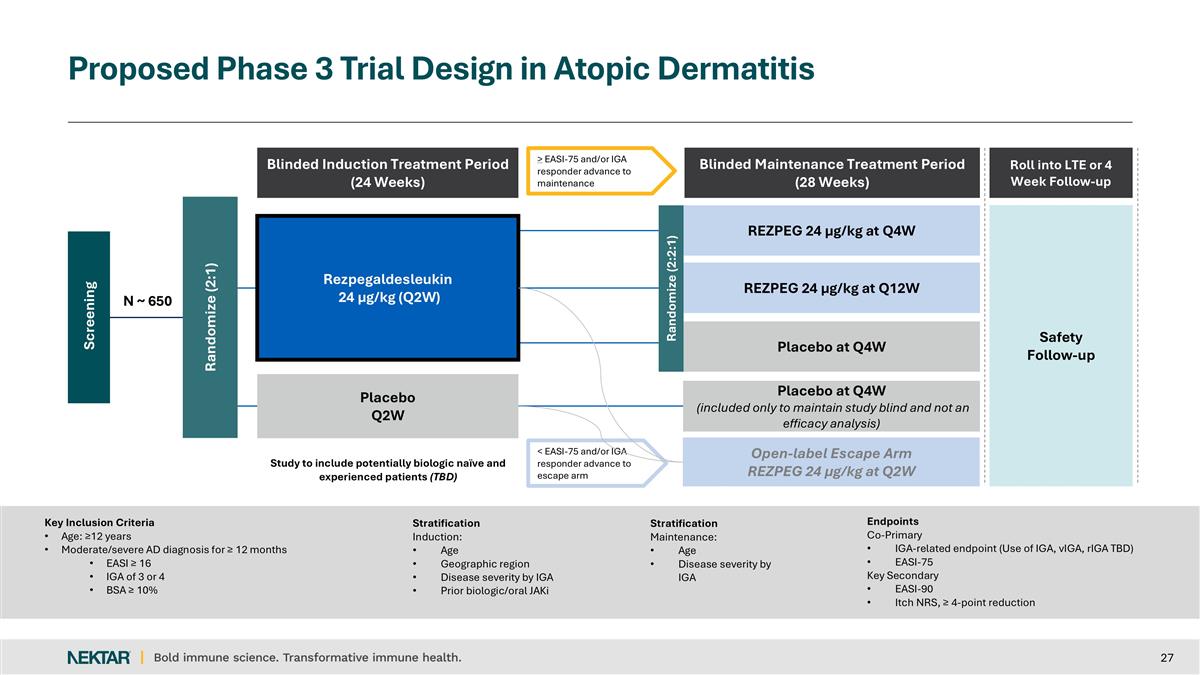Viewport: 1200px width, 675px height.
Task: Click the Placebo Q2W induction box
Action: [x=388, y=406]
